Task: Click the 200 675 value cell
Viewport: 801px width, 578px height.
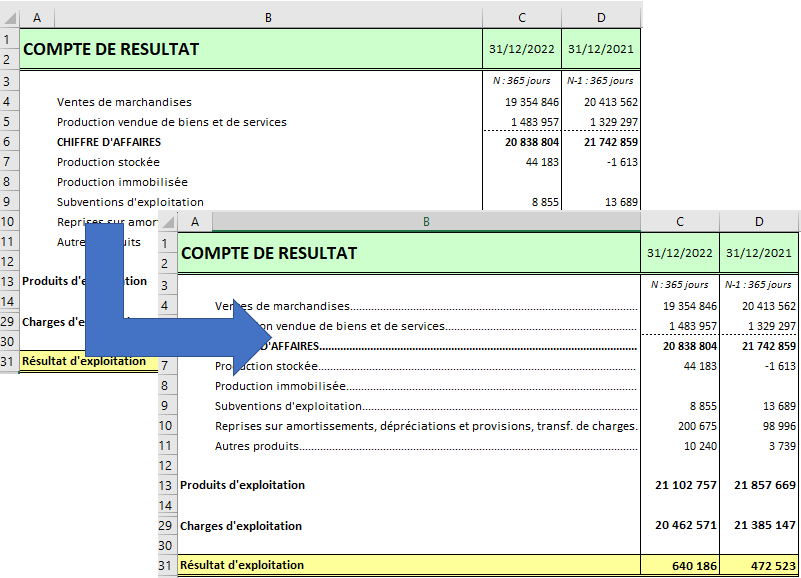Action: point(680,426)
